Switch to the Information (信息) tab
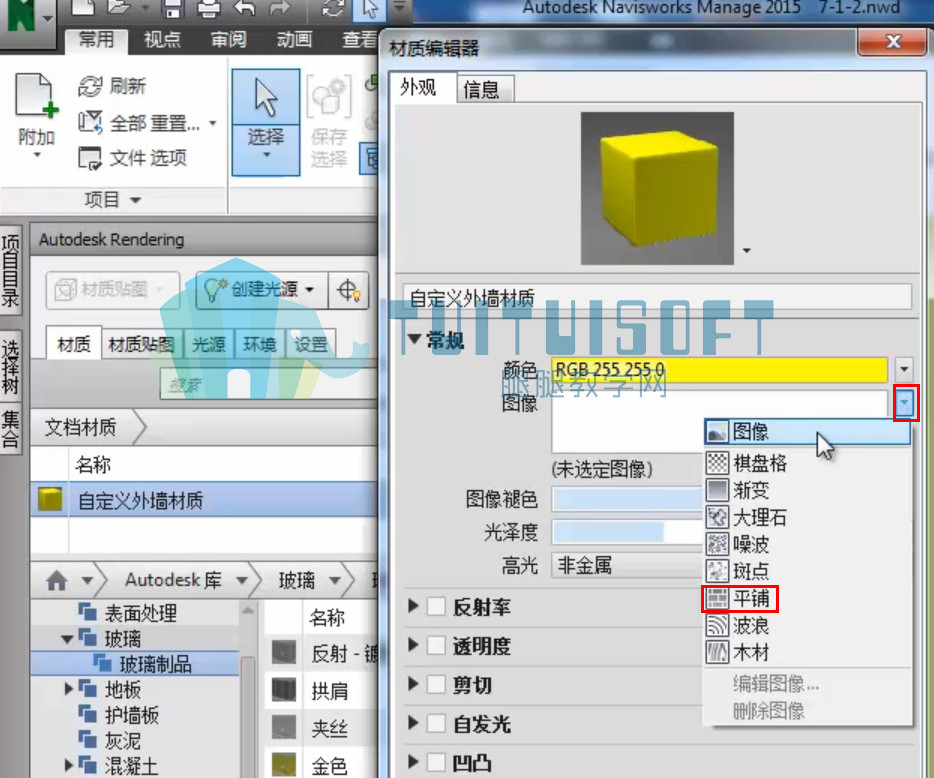The height and width of the screenshot is (778, 934). pyautogui.click(x=481, y=89)
